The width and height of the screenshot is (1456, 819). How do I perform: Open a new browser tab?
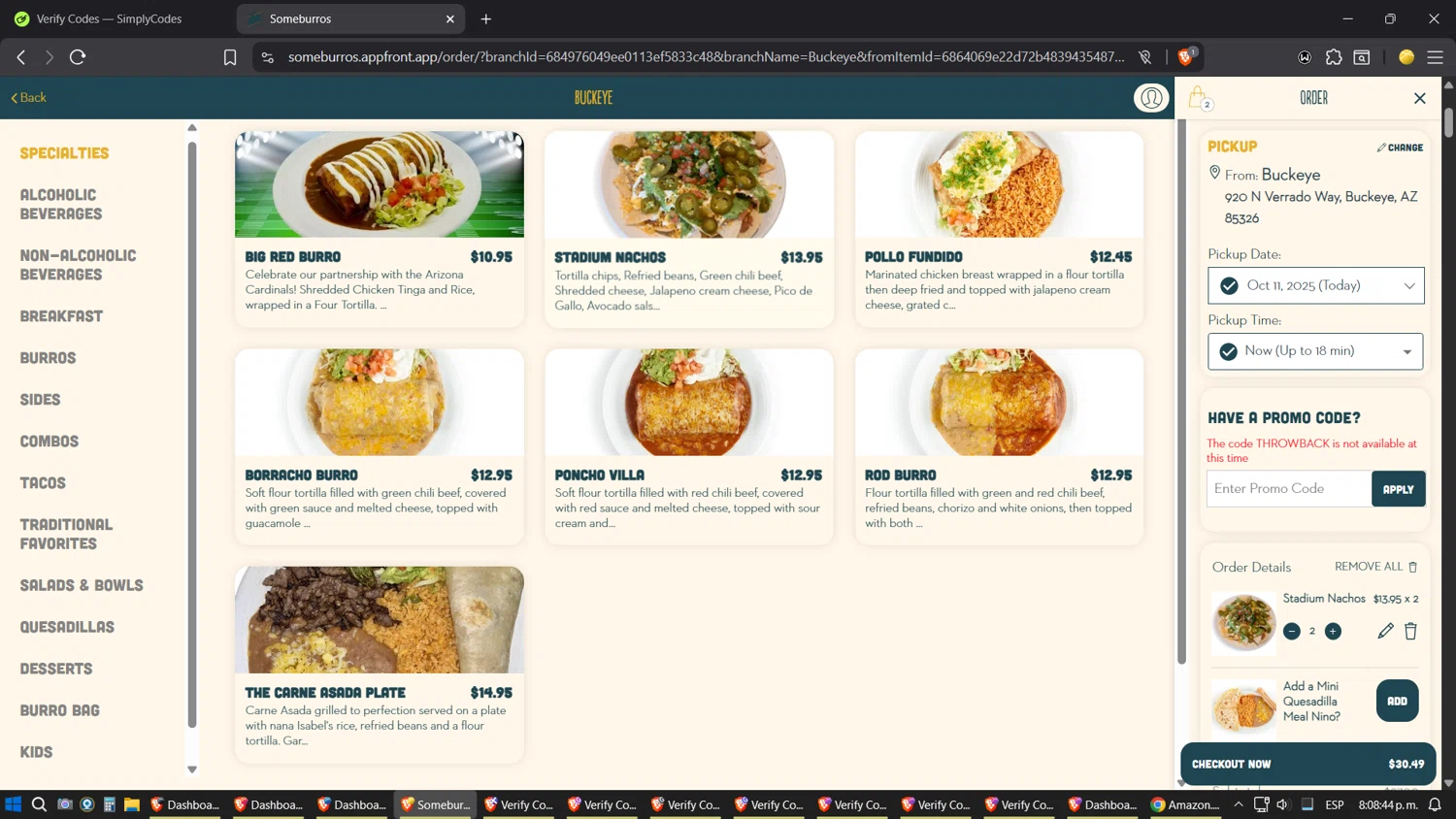point(486,18)
